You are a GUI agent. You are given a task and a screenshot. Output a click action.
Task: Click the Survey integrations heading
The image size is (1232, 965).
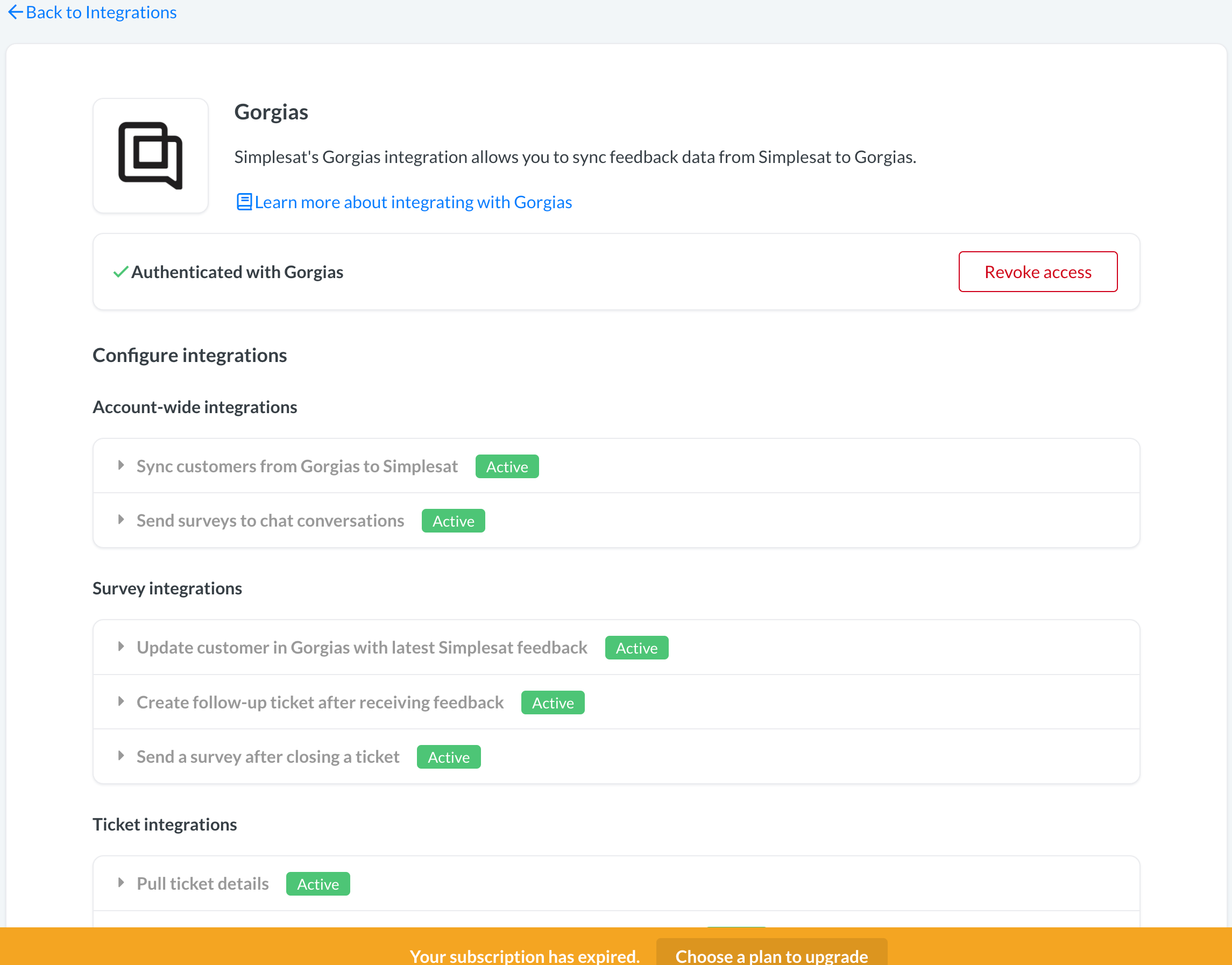(167, 588)
